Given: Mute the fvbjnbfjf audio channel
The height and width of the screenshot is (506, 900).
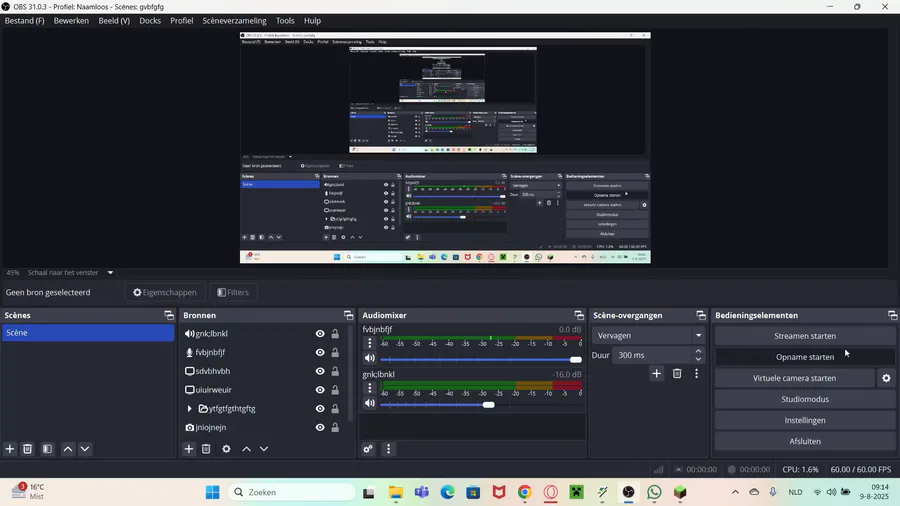Looking at the screenshot, I should (370, 358).
